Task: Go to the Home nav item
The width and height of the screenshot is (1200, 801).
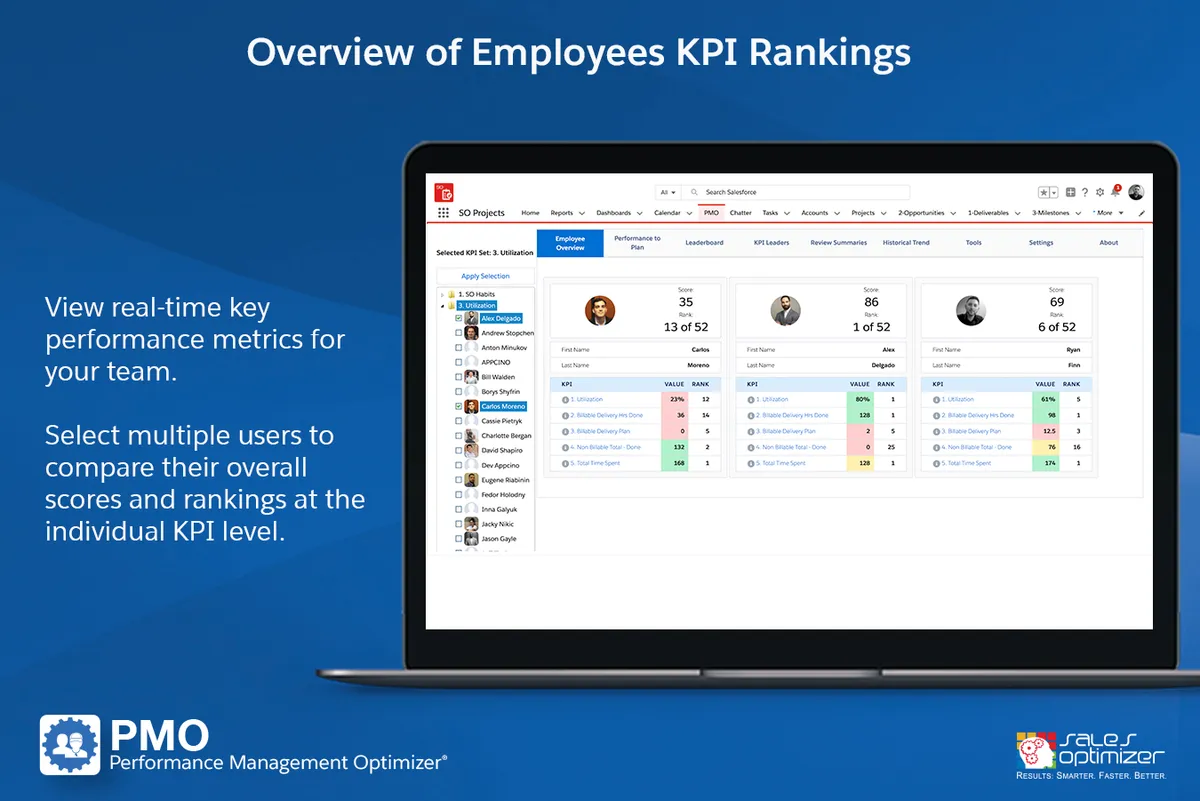Action: tap(530, 213)
